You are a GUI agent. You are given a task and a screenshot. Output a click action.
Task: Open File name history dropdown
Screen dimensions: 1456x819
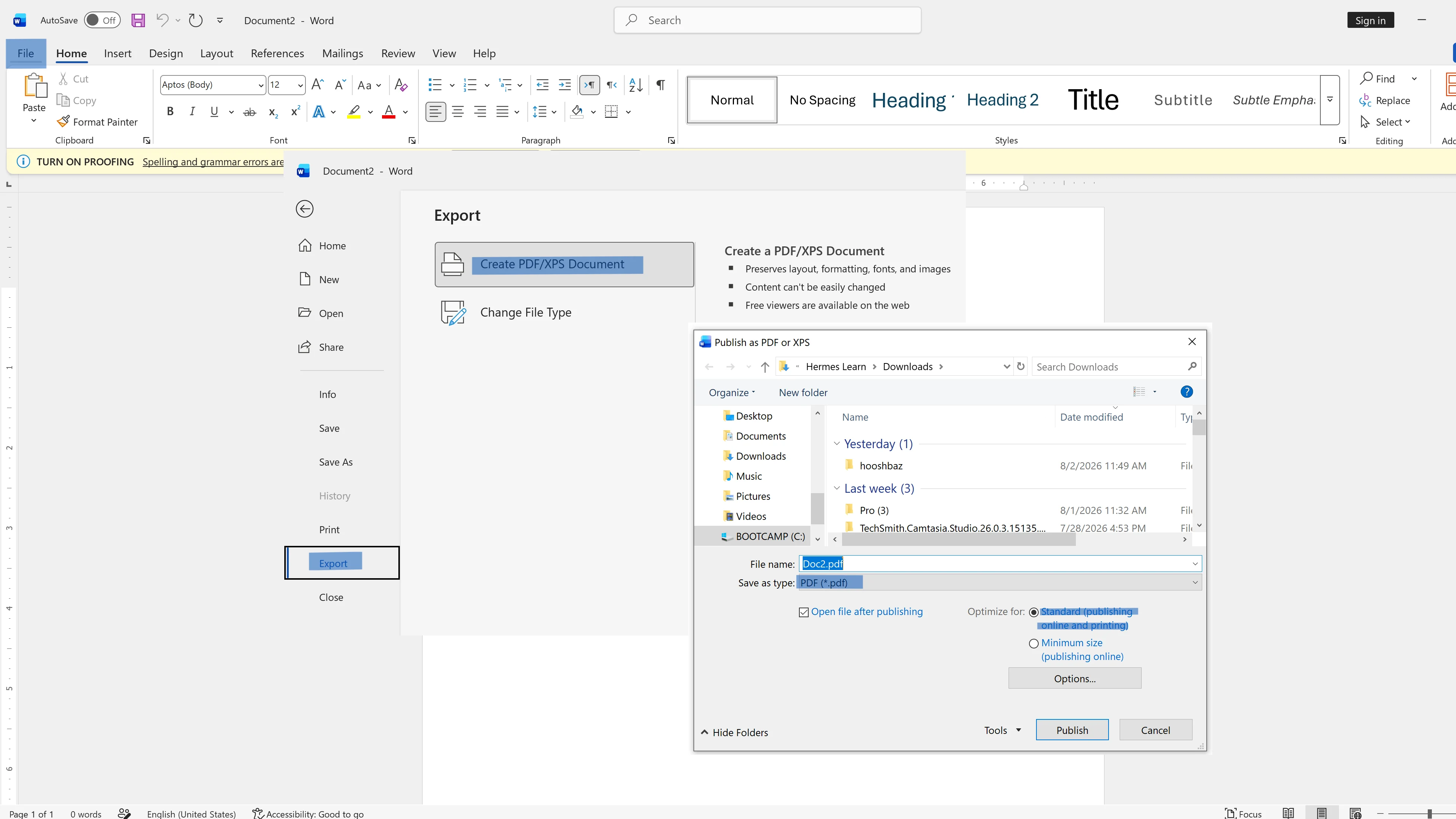[x=1195, y=563]
